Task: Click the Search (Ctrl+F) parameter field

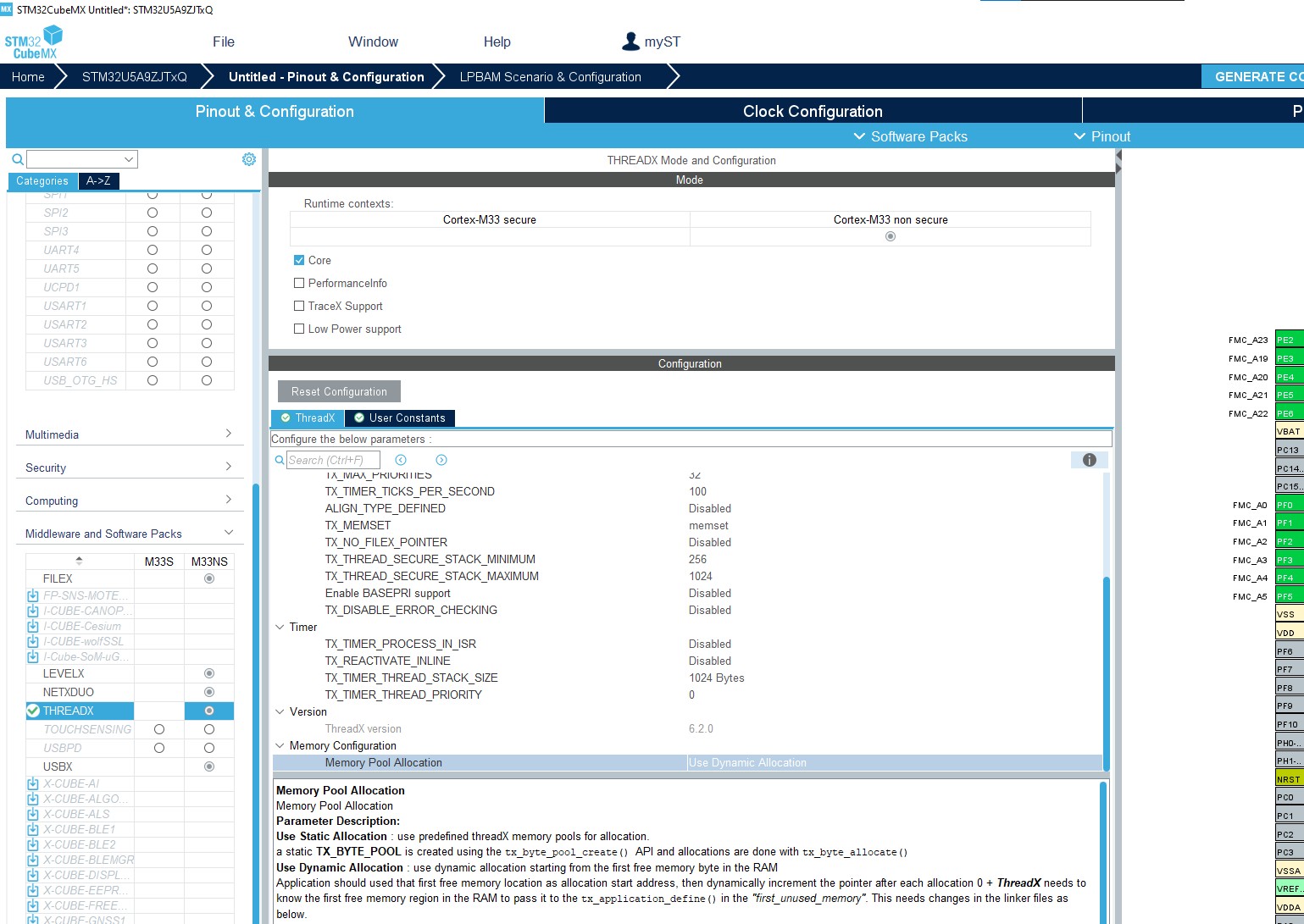Action: pyautogui.click(x=333, y=460)
